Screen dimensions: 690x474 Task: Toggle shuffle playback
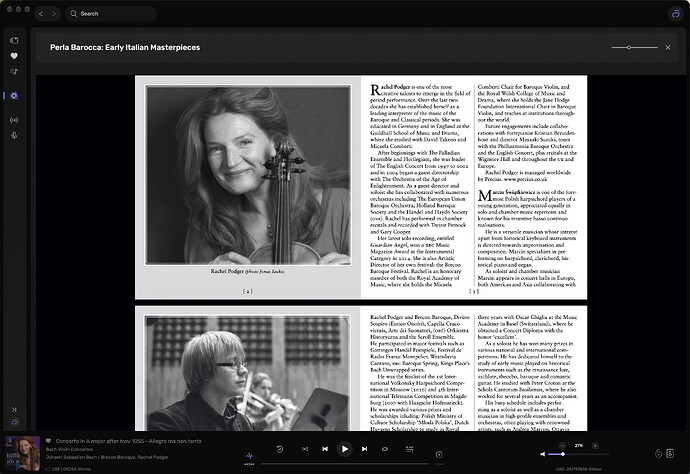click(x=305, y=449)
